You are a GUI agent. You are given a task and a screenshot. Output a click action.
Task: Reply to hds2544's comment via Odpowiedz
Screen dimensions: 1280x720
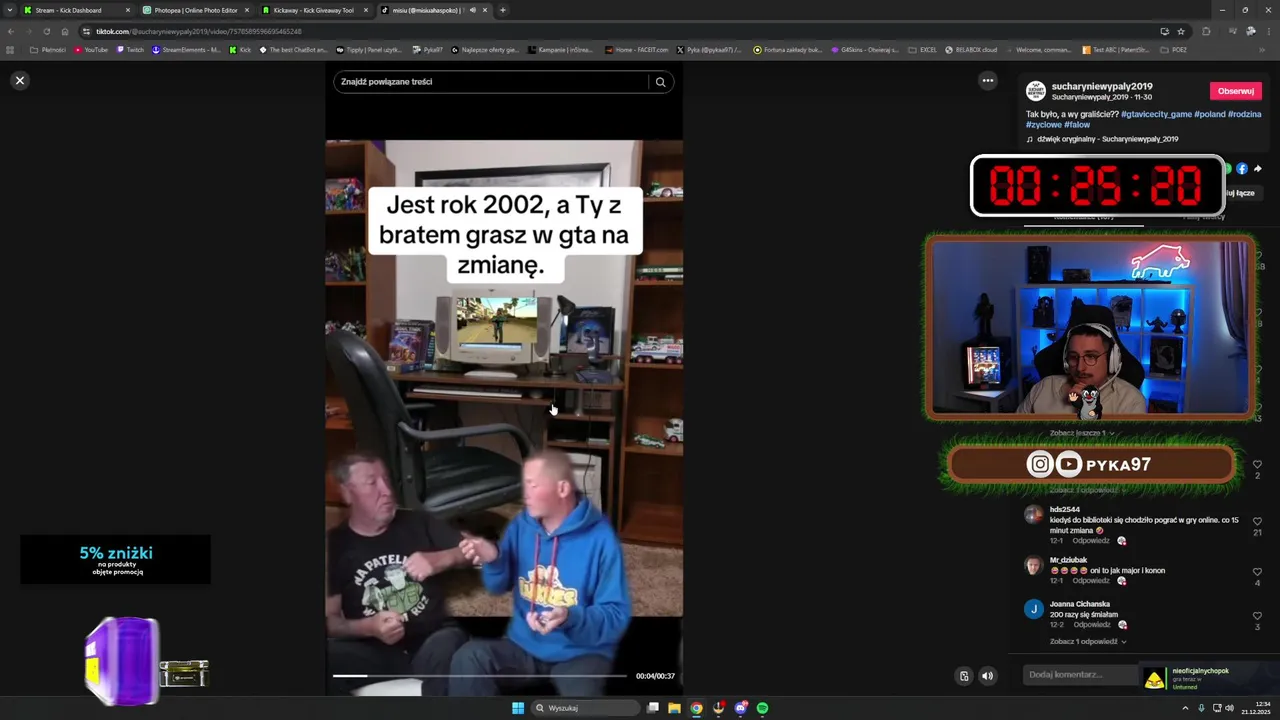click(x=1091, y=541)
